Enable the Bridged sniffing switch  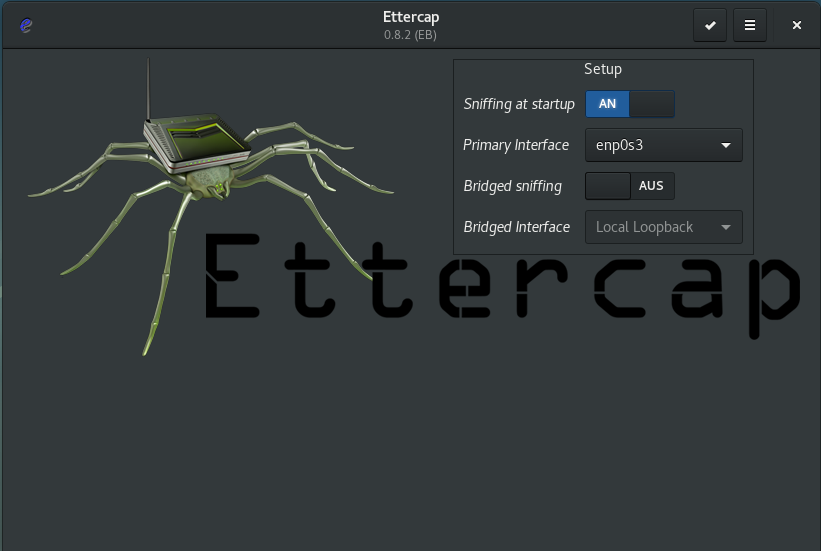click(x=629, y=186)
